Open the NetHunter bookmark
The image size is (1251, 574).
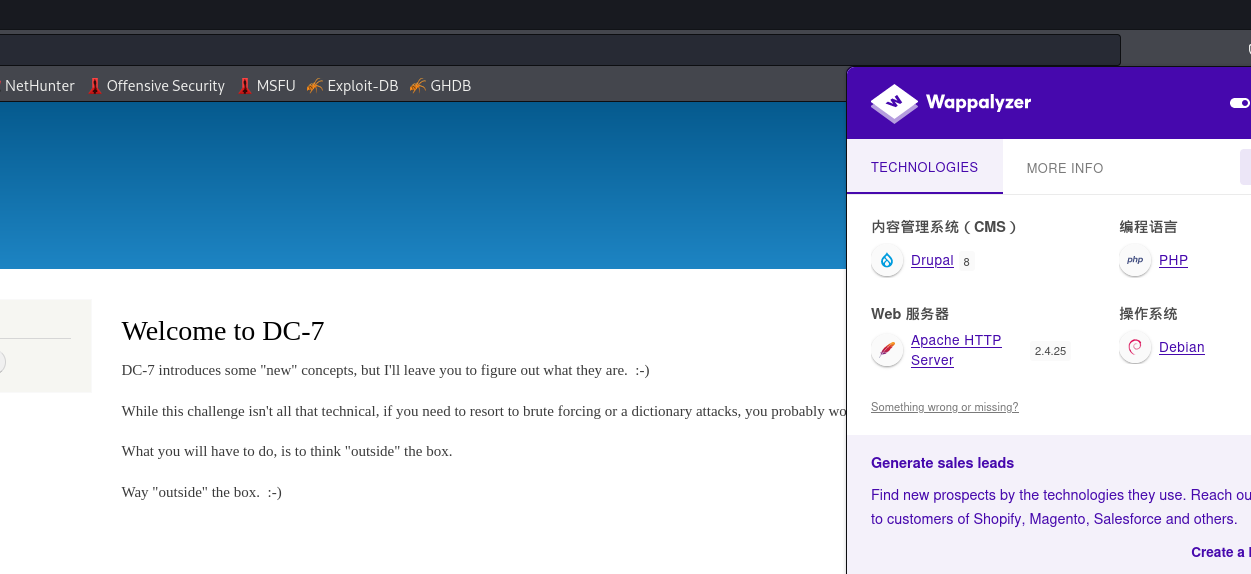click(39, 86)
